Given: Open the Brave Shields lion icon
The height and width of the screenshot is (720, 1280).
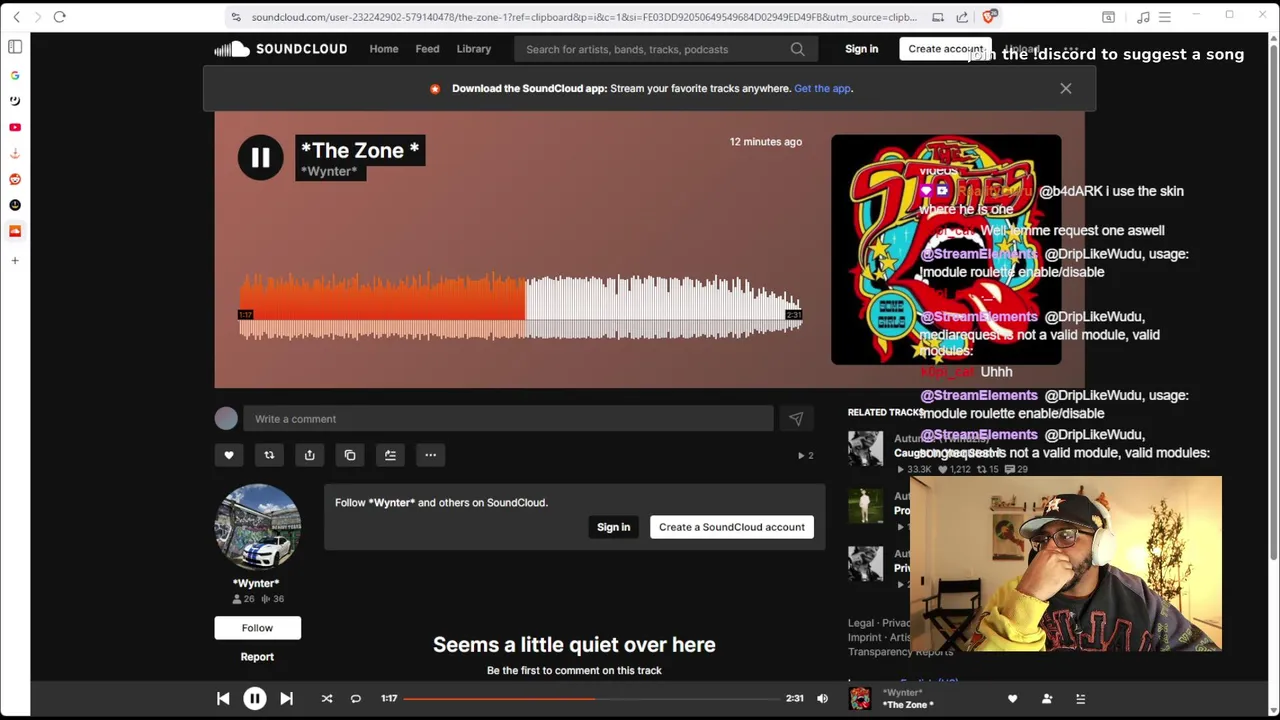Looking at the screenshot, I should pyautogui.click(x=989, y=17).
